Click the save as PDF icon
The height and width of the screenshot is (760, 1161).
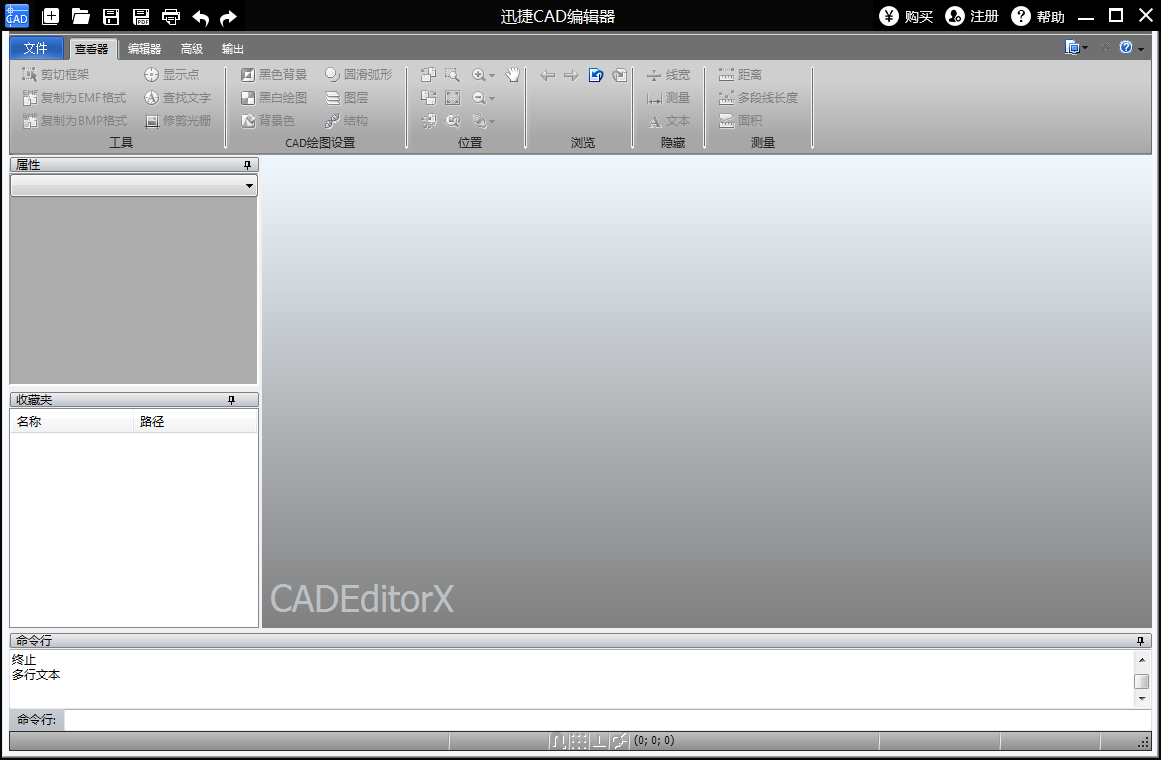[141, 16]
